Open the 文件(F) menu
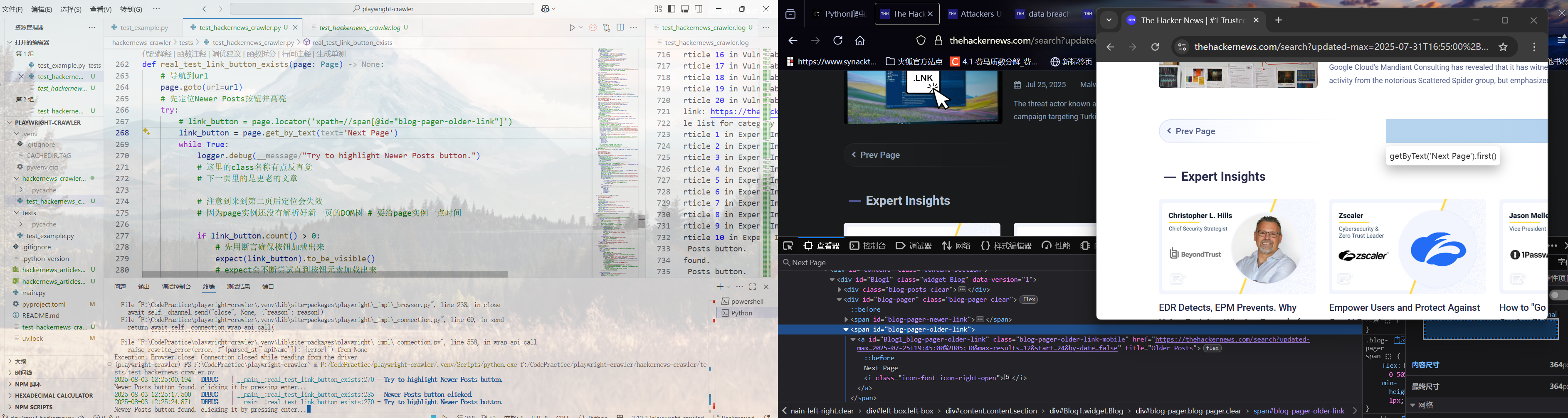The height and width of the screenshot is (418, 1568). (x=12, y=10)
